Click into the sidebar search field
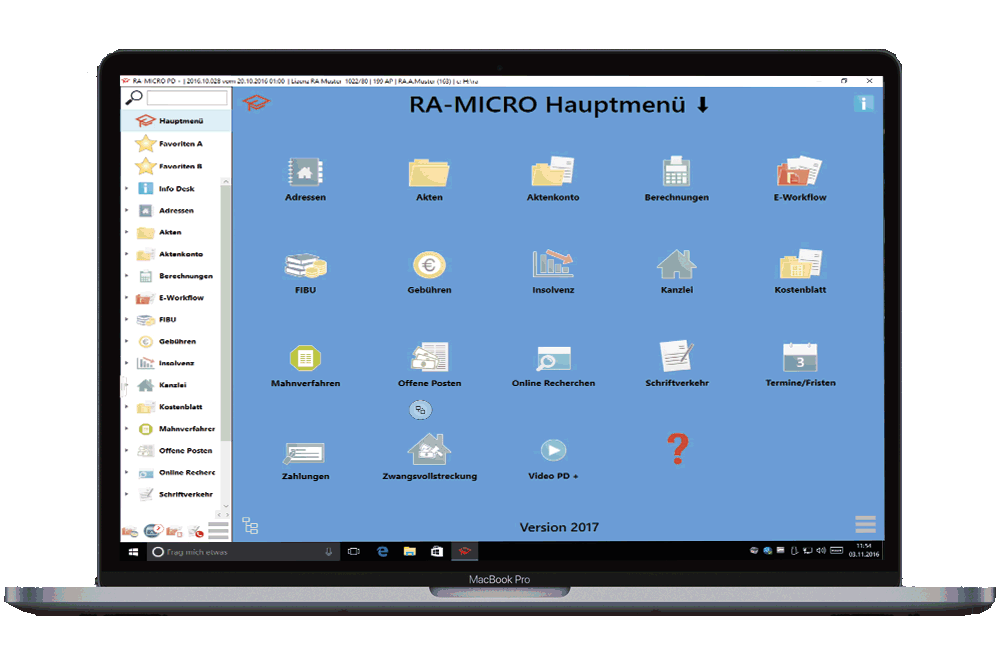The width and height of the screenshot is (1000, 660). point(187,98)
